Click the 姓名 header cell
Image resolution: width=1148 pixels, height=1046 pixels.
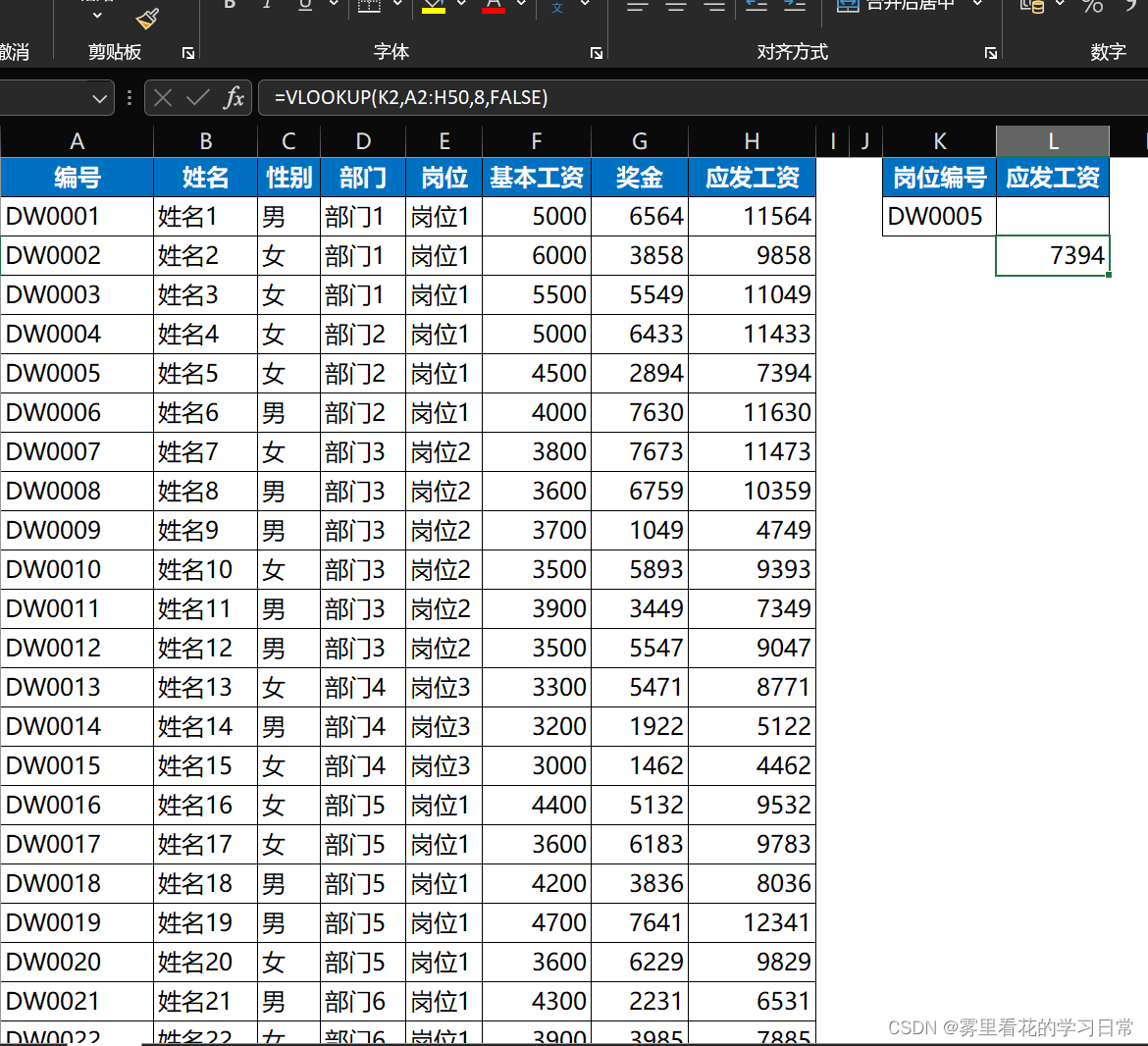point(205,178)
